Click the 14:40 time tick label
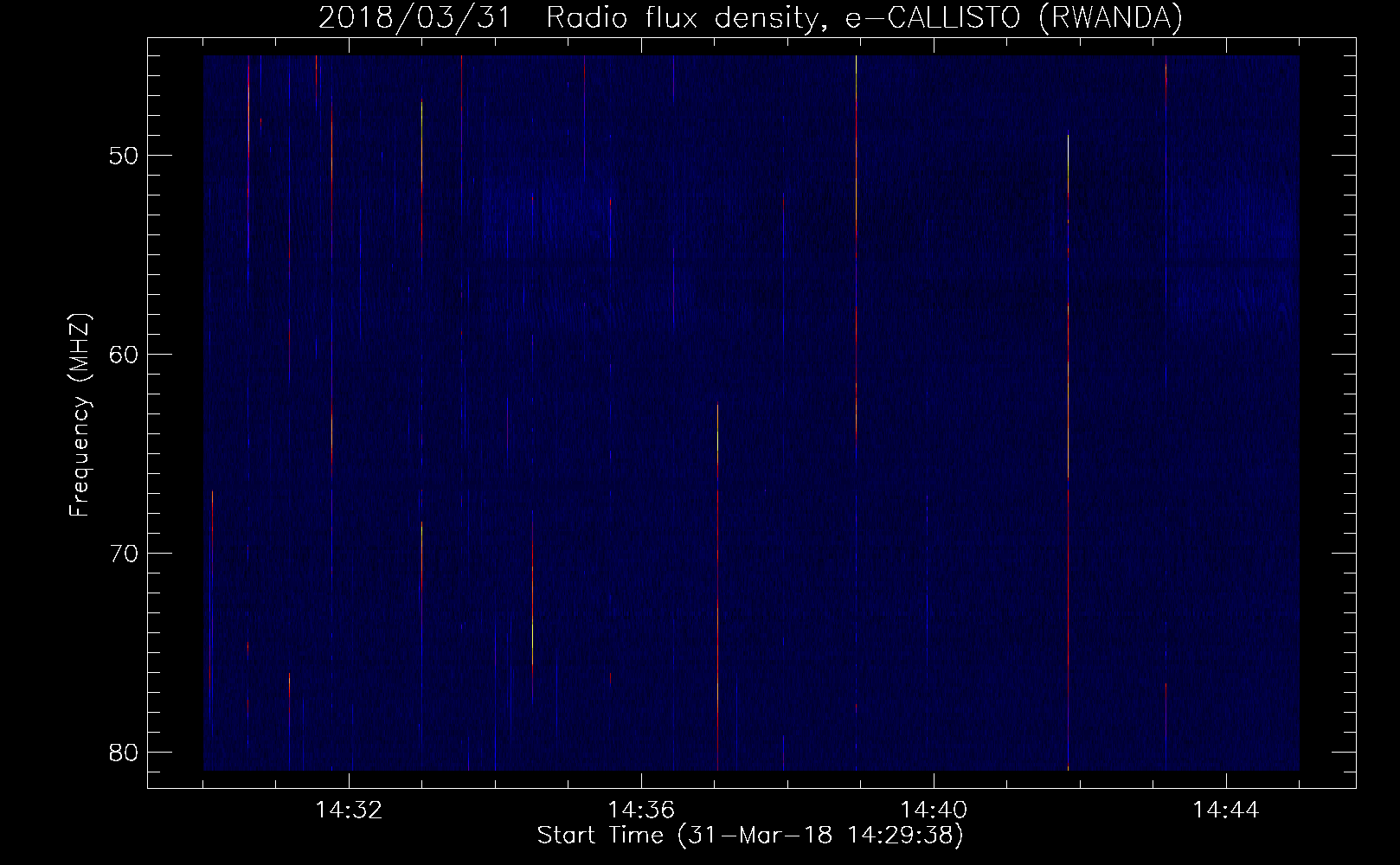Image resolution: width=1400 pixels, height=865 pixels. [934, 811]
